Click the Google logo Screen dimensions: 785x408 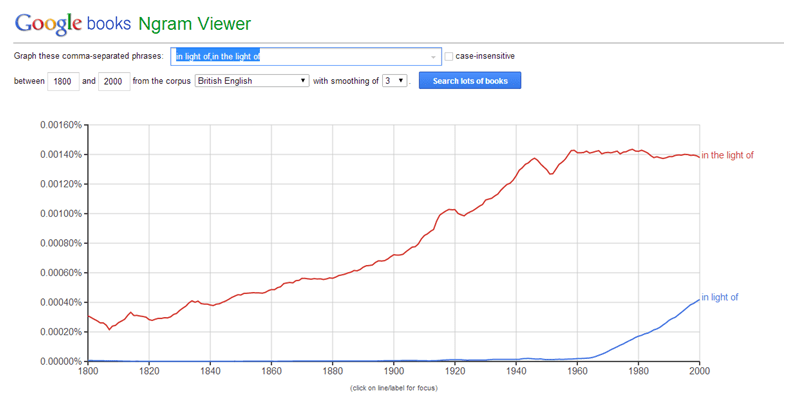tap(48, 22)
